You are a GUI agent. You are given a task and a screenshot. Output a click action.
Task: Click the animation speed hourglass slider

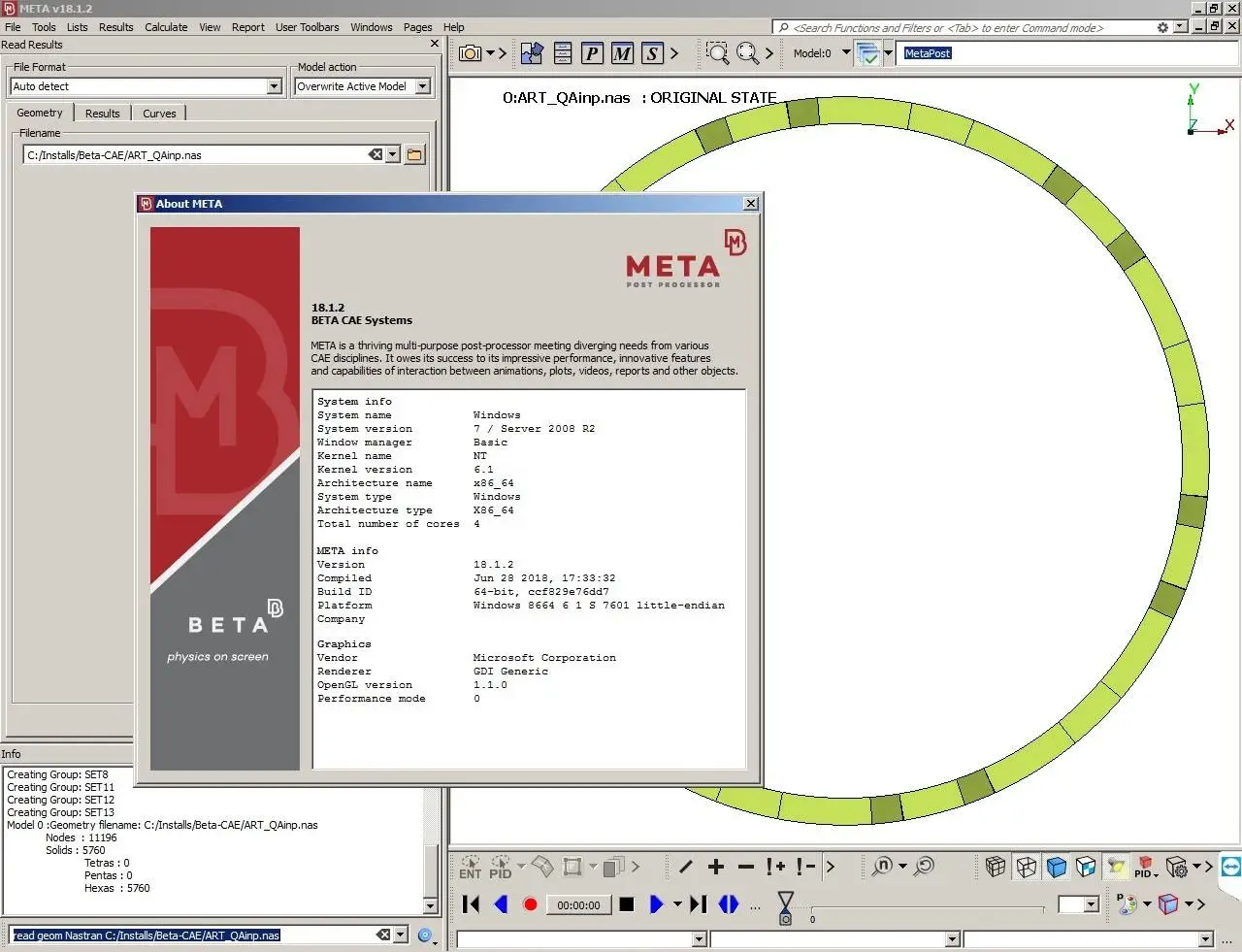(x=786, y=907)
